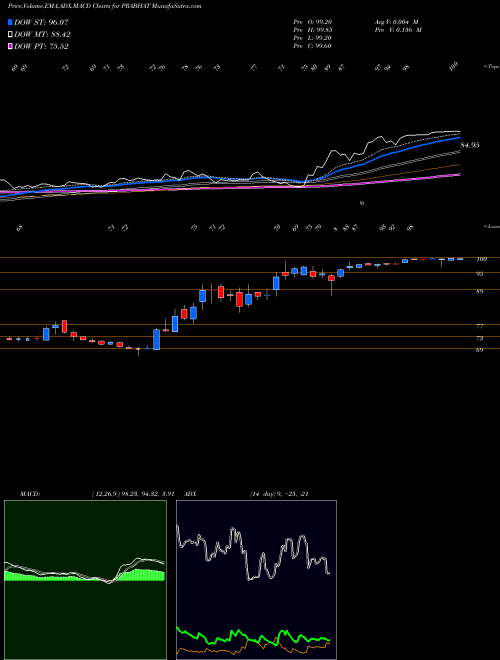This screenshot has width=500, height=660.
Task: Click the 'Pre O: 99.20' value
Action: pyautogui.click(x=313, y=22)
